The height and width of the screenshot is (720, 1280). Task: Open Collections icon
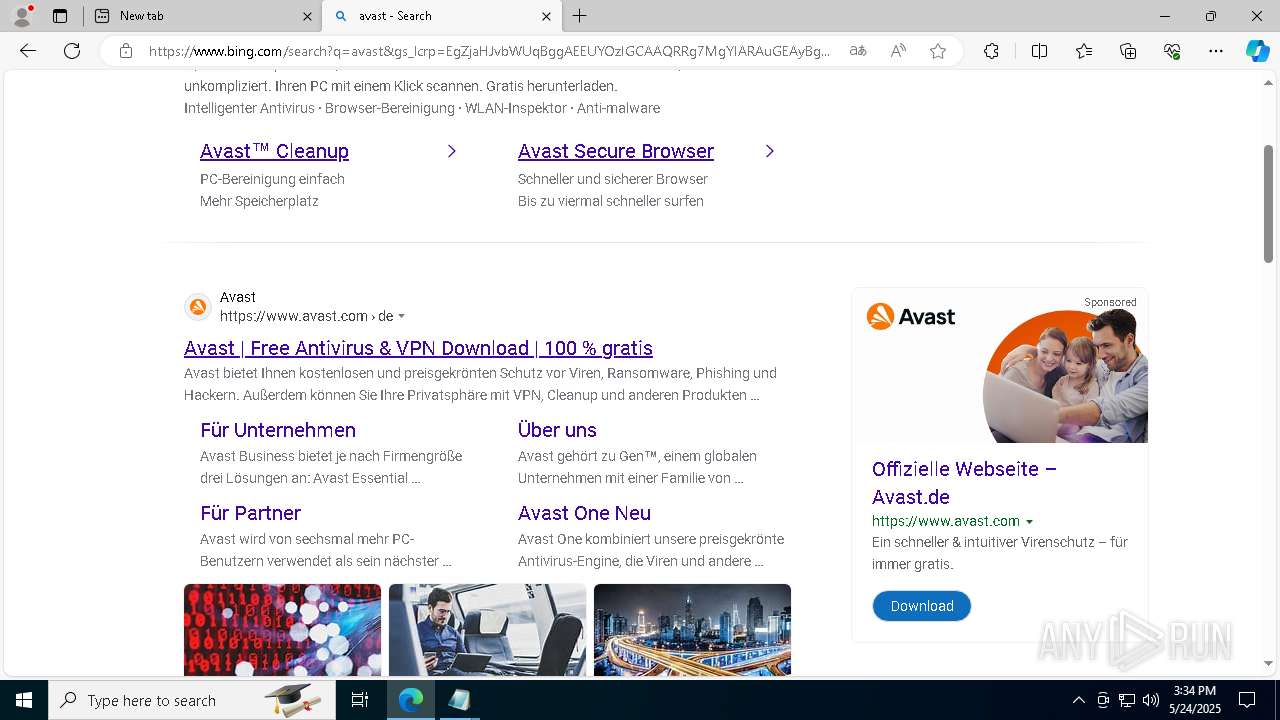click(x=1128, y=51)
